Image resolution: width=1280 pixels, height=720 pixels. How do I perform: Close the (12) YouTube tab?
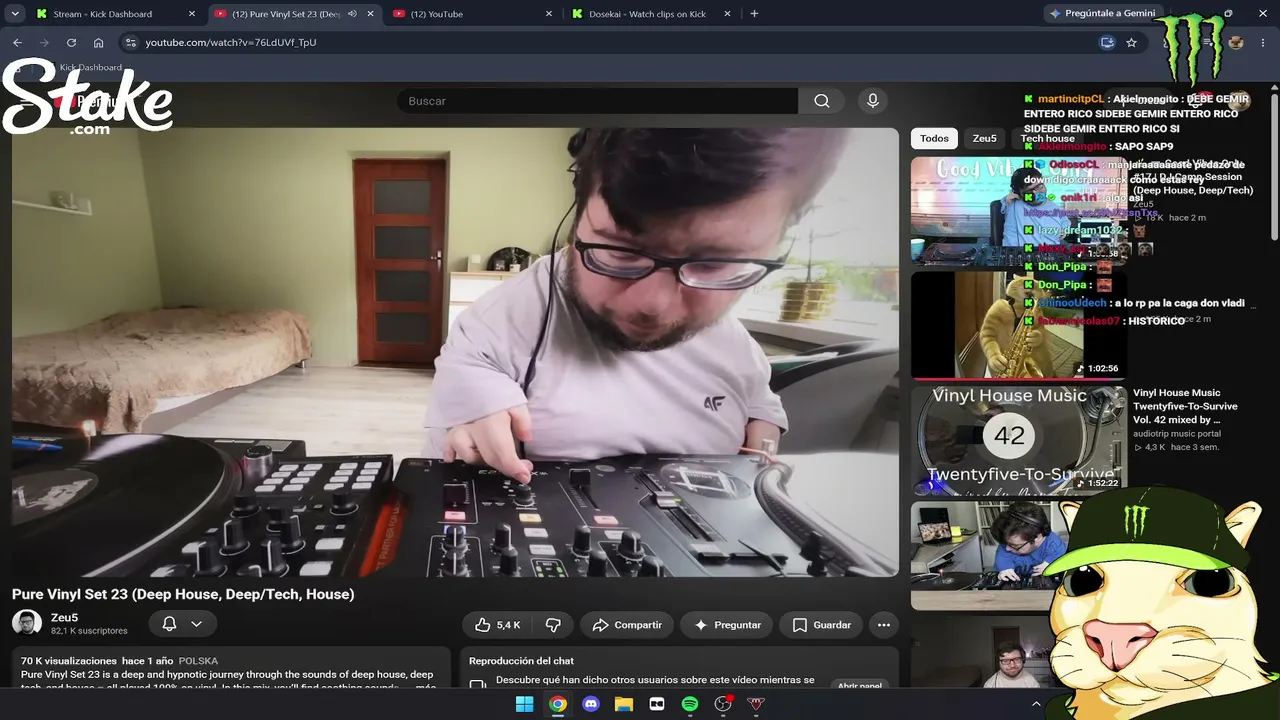pos(549,14)
